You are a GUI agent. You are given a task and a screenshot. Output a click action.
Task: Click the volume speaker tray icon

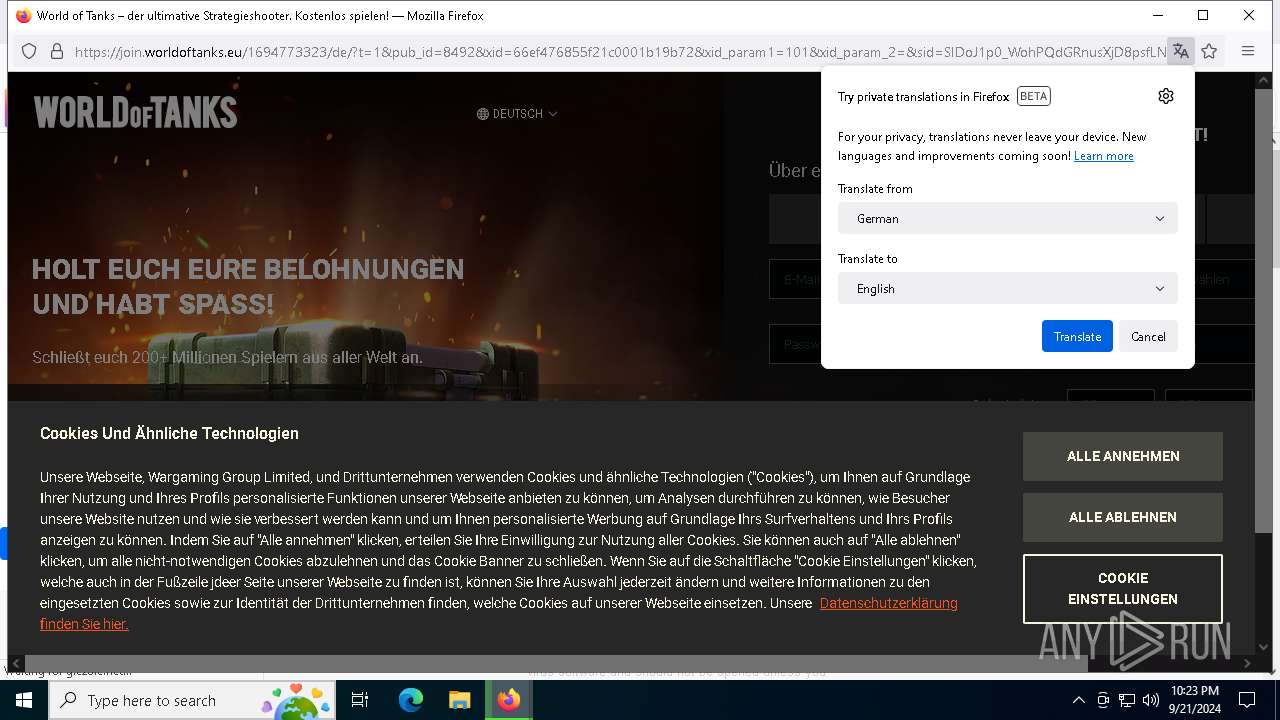pos(1151,700)
